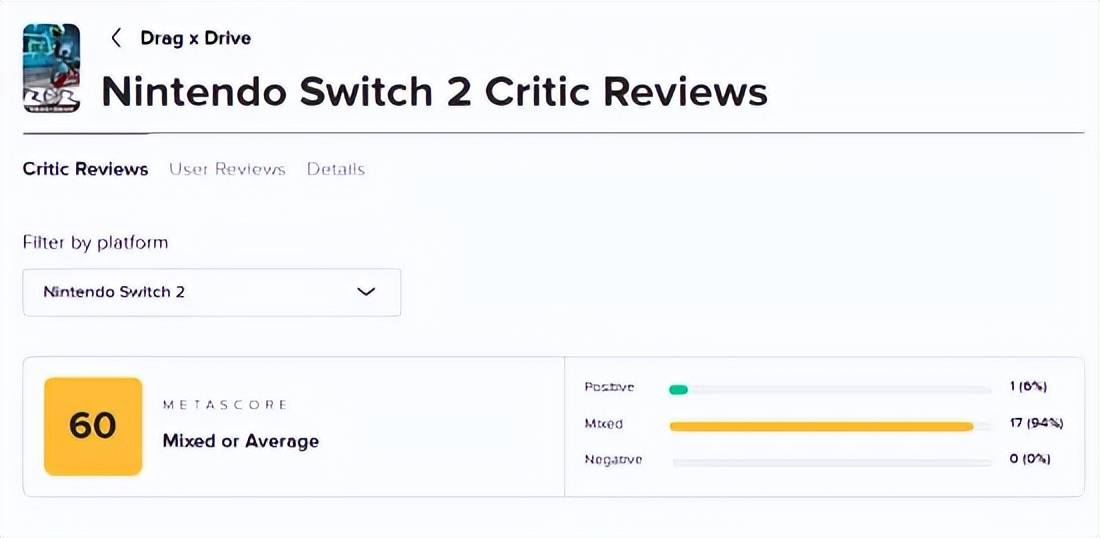Click the yellow Mixed reviews bar
Screen dimensions: 1100x538
click(821, 426)
